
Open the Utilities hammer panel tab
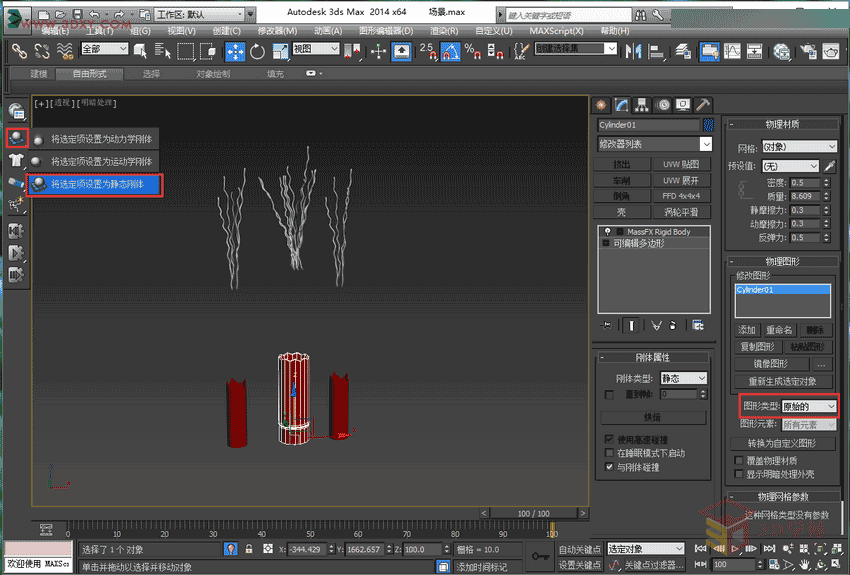tap(703, 104)
